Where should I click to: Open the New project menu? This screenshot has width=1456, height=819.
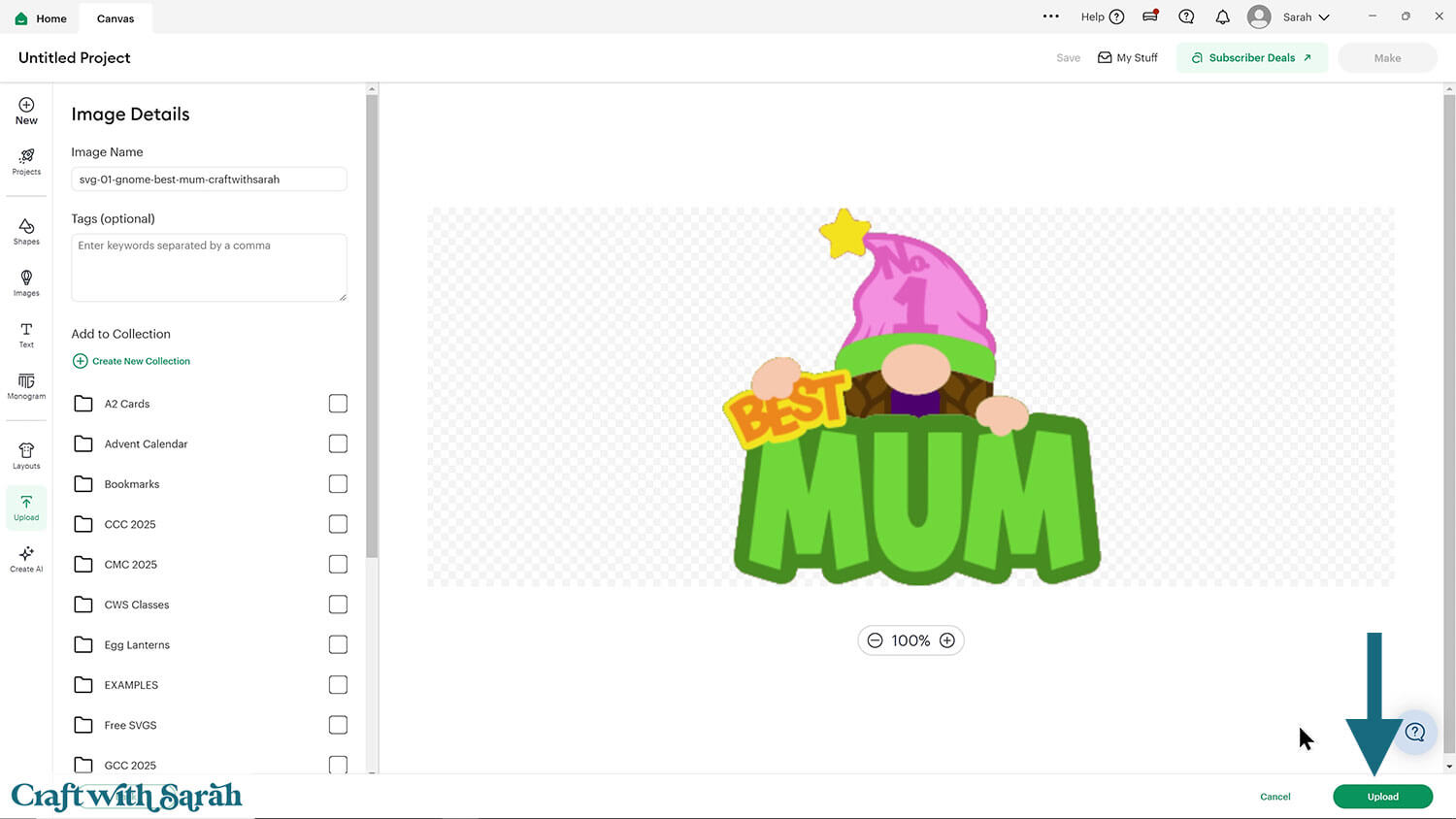point(26,111)
